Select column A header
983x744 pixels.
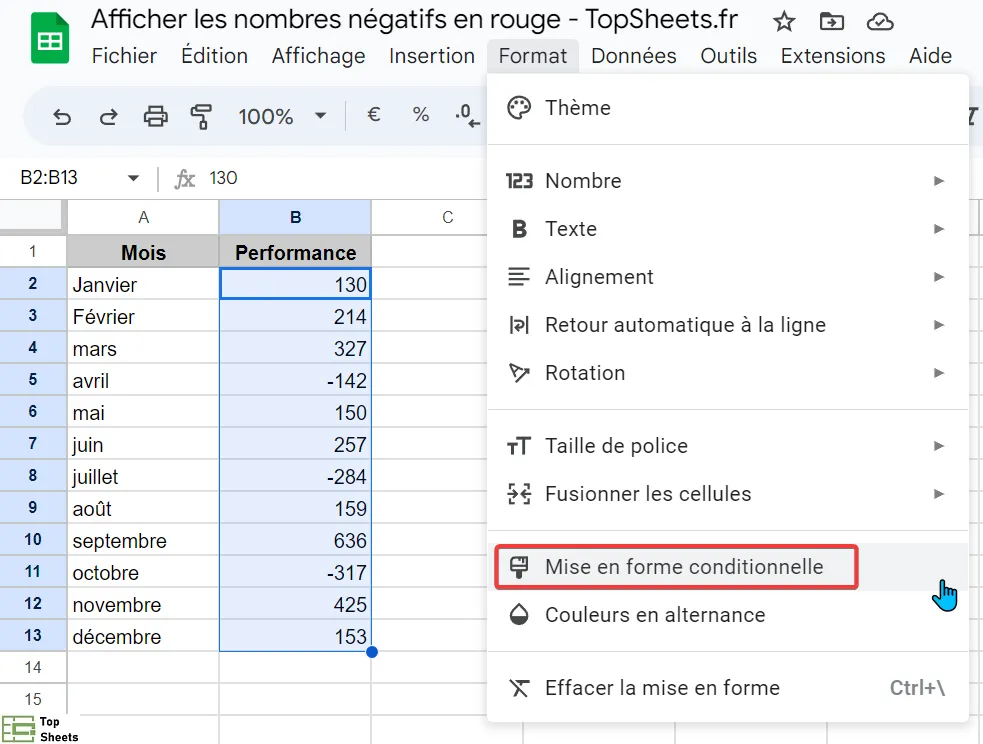(144, 217)
